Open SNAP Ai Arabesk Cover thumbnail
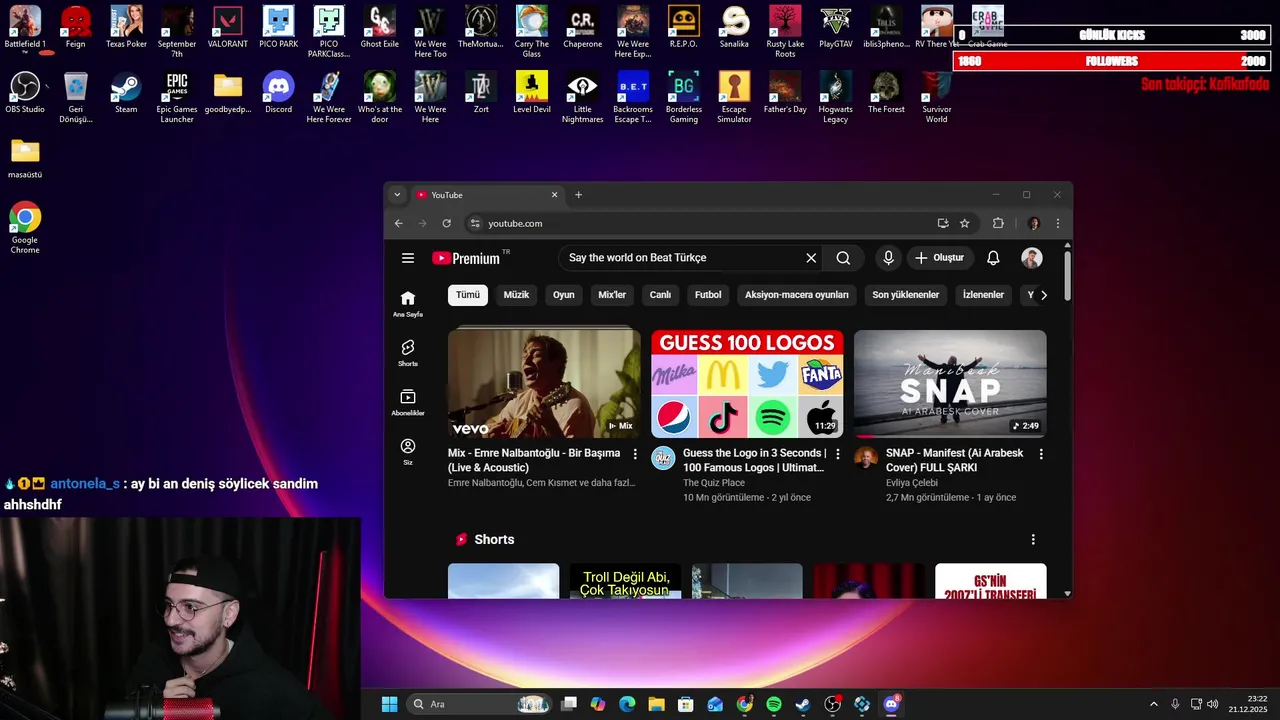The width and height of the screenshot is (1280, 720). [x=950, y=384]
